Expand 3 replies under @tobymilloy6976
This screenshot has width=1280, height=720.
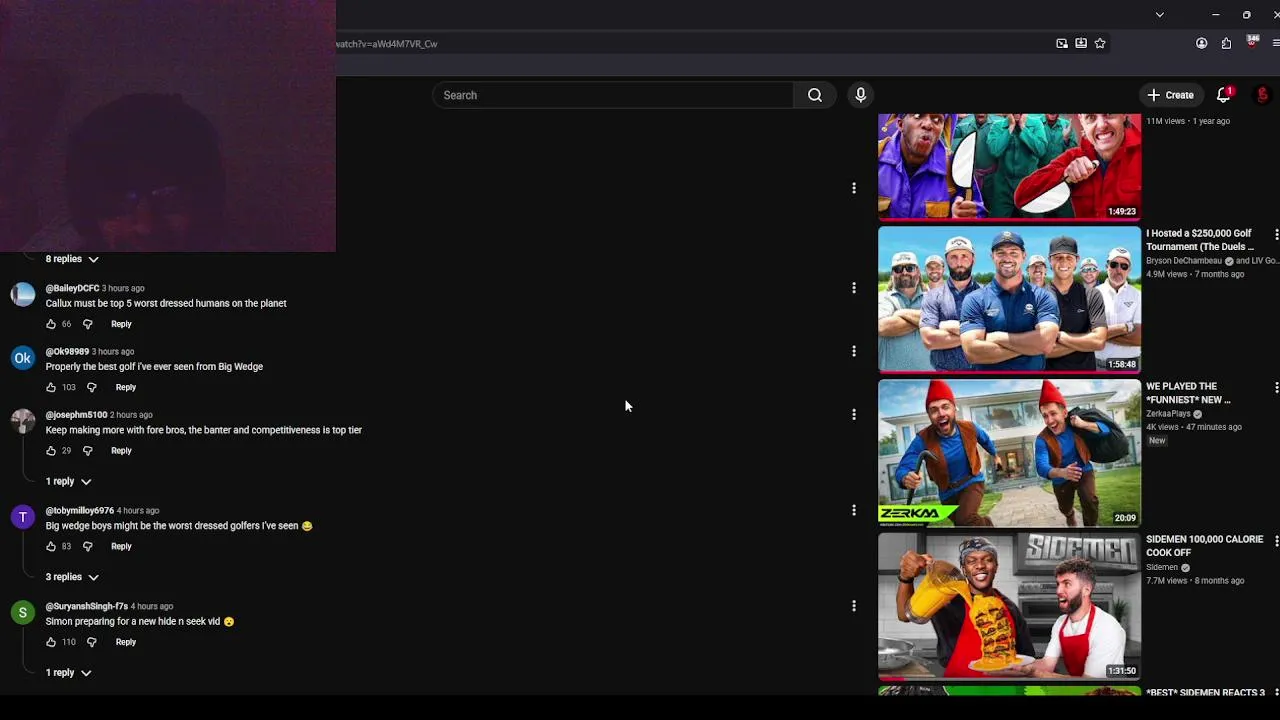click(x=72, y=577)
